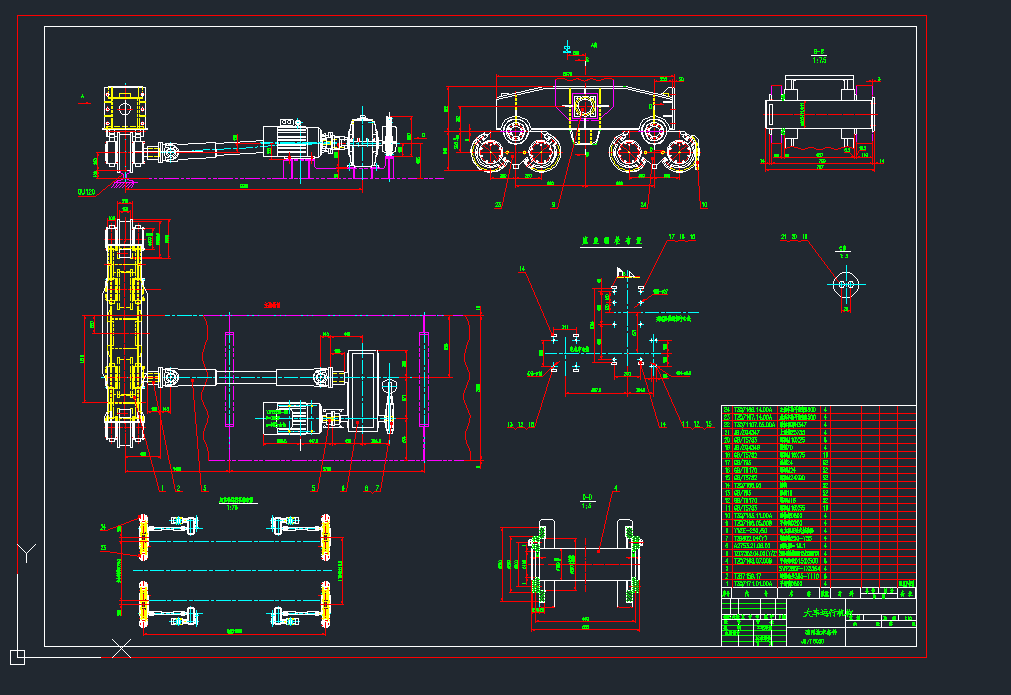
Task: Select the electric motor in side elevation
Action: [290, 138]
